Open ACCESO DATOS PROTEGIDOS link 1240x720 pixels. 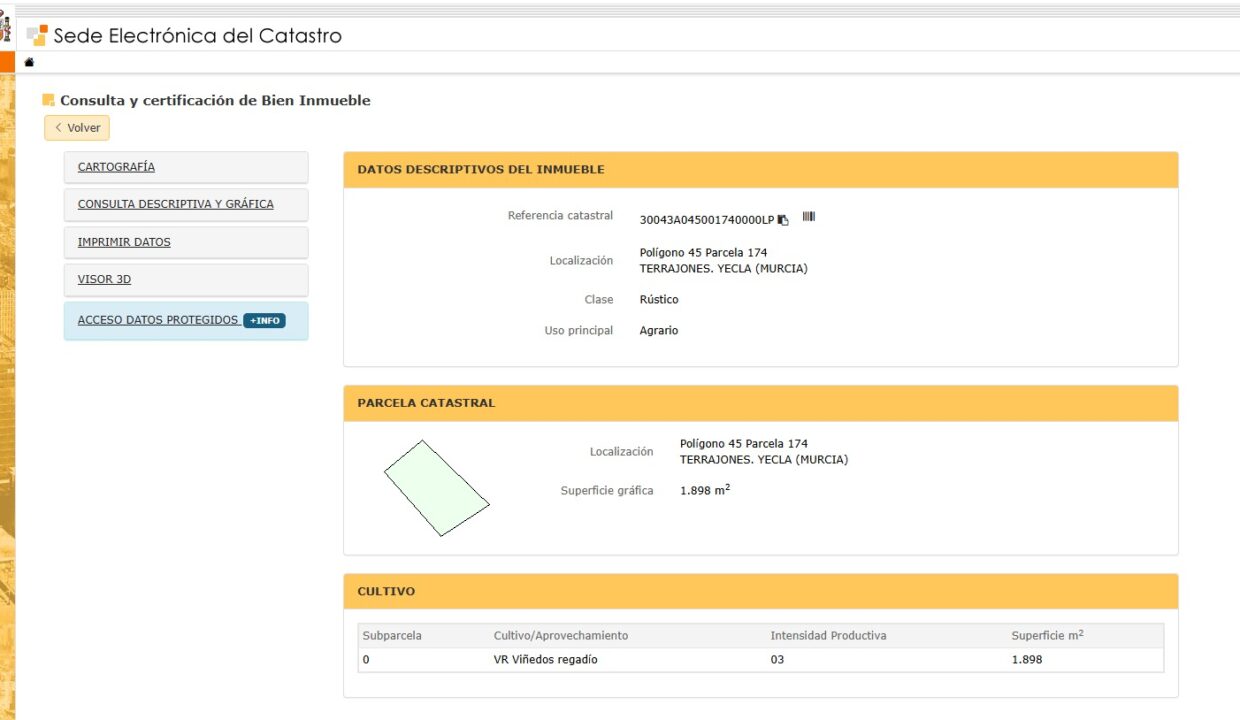158,321
